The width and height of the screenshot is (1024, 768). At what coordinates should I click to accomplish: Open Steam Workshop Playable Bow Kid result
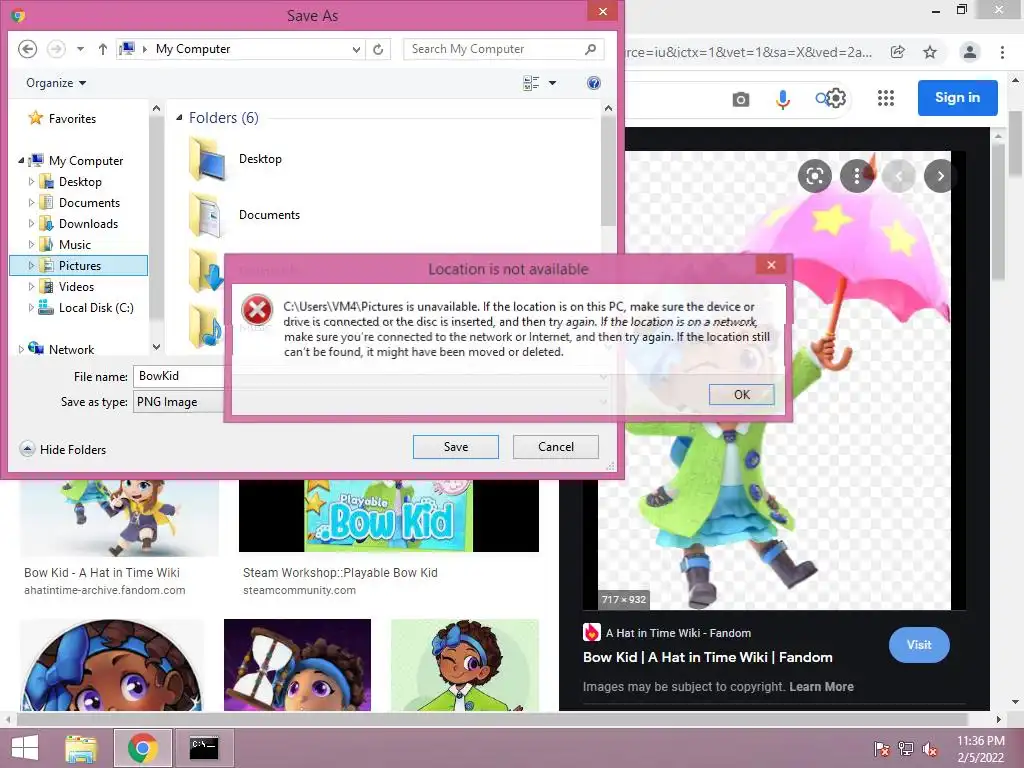point(340,573)
